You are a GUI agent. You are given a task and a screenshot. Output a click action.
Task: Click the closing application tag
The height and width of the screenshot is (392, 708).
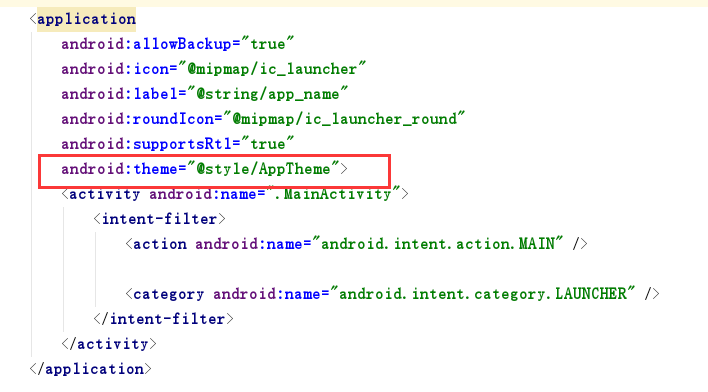[90, 369]
